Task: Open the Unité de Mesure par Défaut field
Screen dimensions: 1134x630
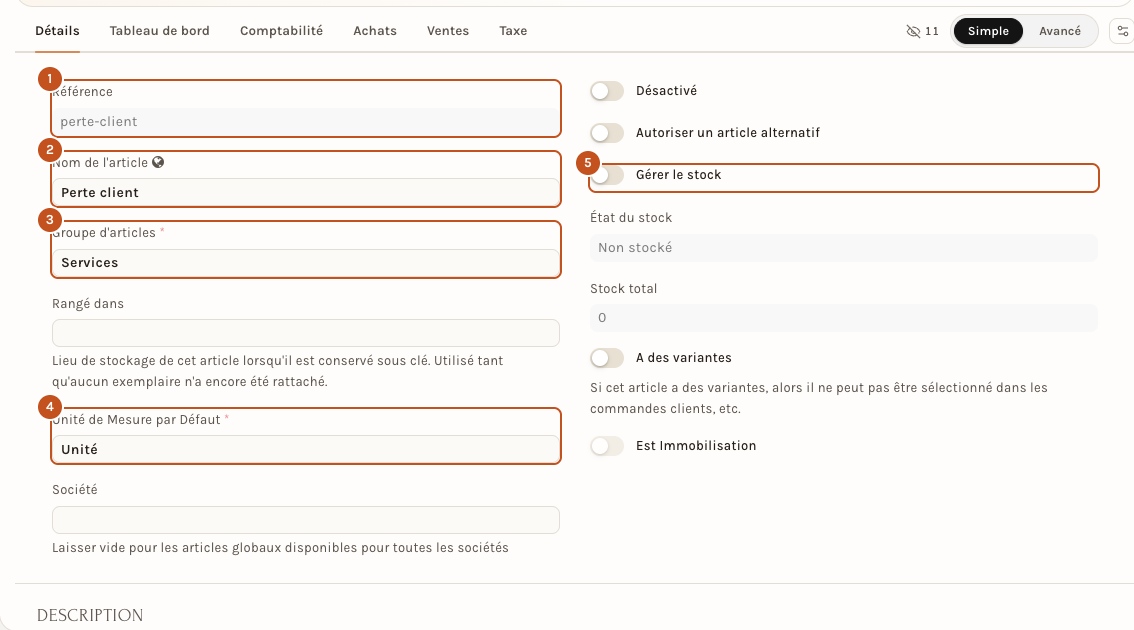Action: (306, 449)
